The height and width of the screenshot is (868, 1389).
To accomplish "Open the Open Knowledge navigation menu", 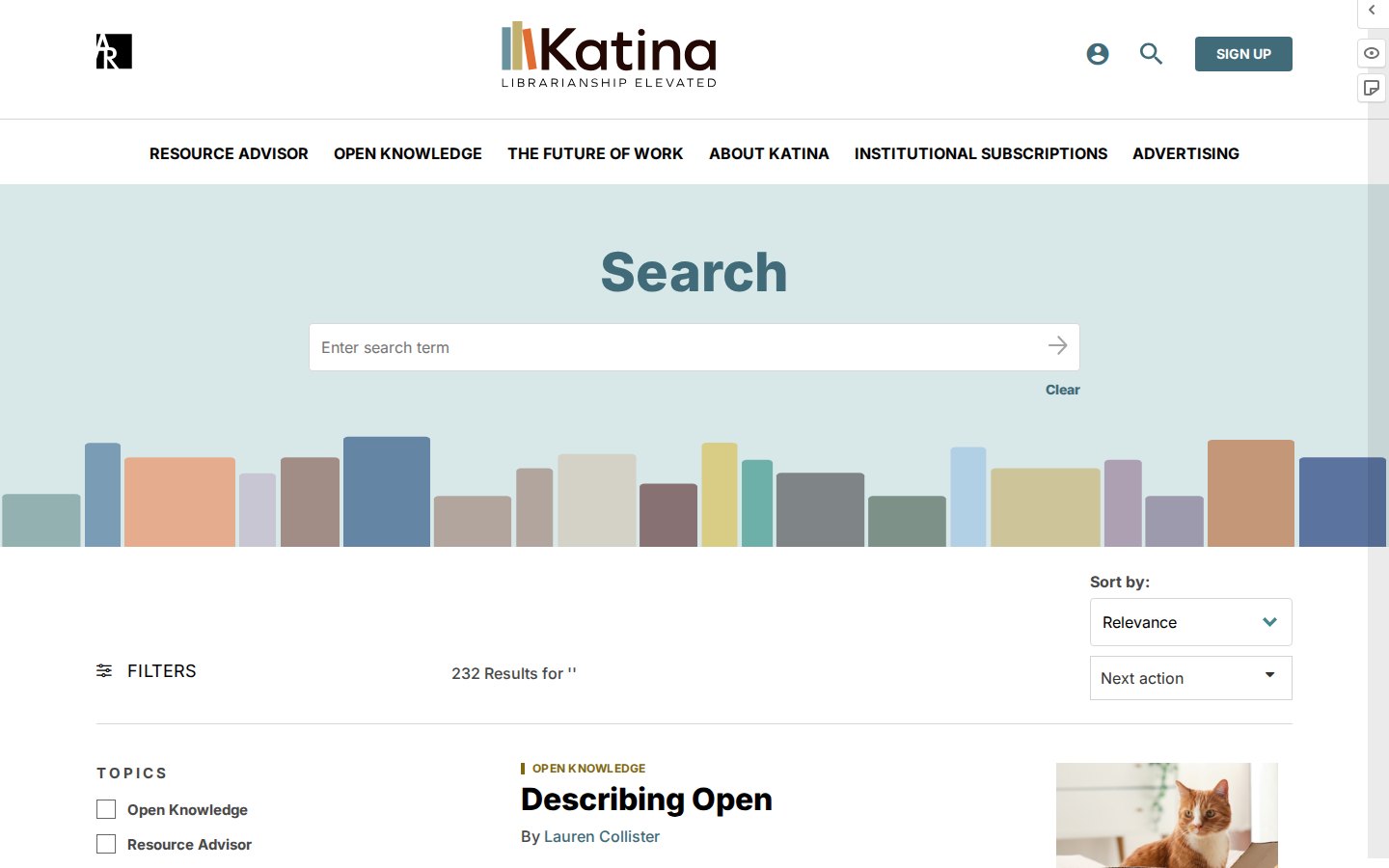I will pos(408,153).
